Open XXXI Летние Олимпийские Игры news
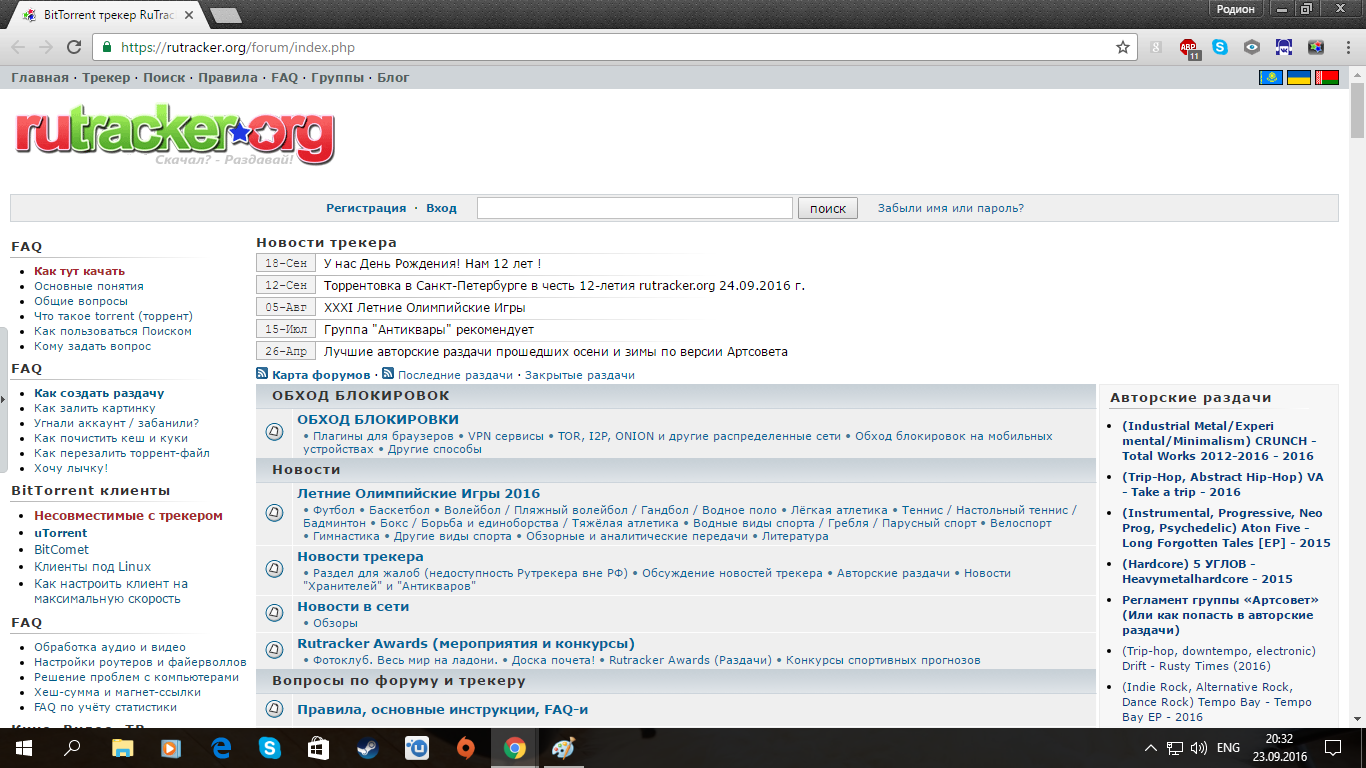 (425, 307)
